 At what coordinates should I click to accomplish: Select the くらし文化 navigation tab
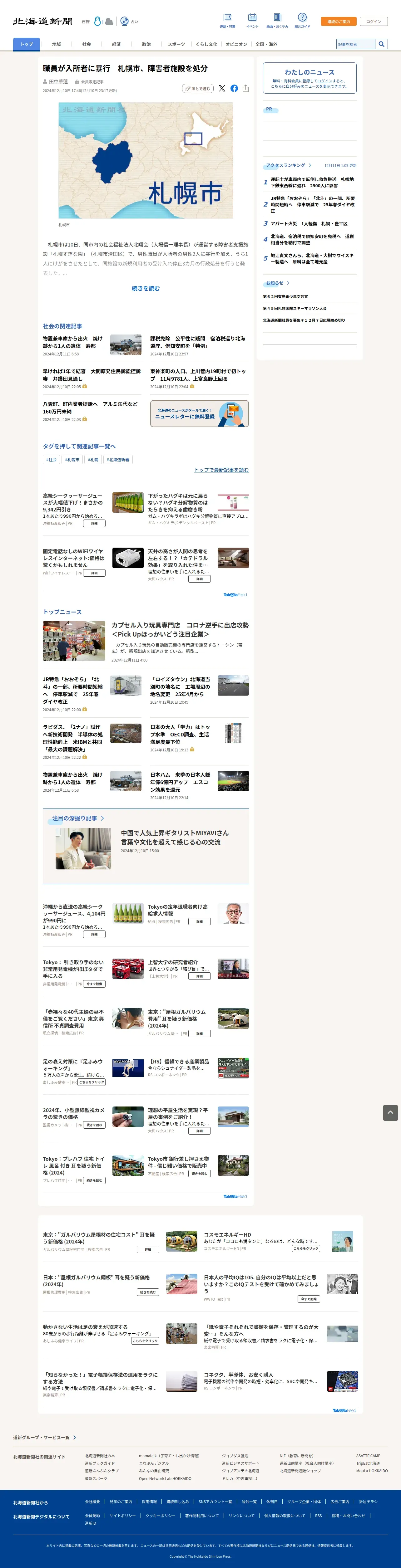click(206, 44)
